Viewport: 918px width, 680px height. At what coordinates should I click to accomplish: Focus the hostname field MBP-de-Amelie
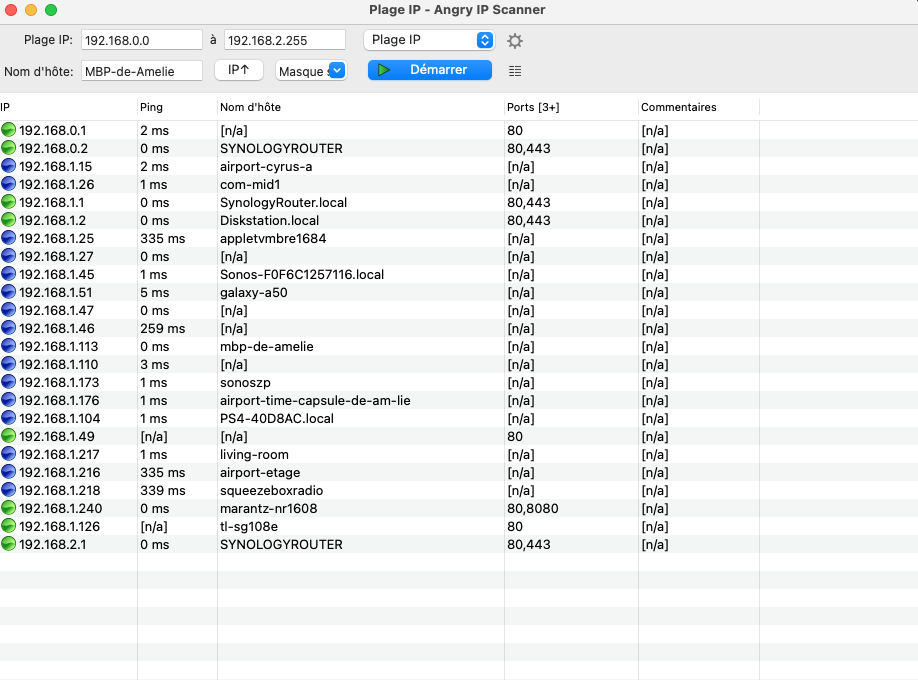(x=142, y=71)
